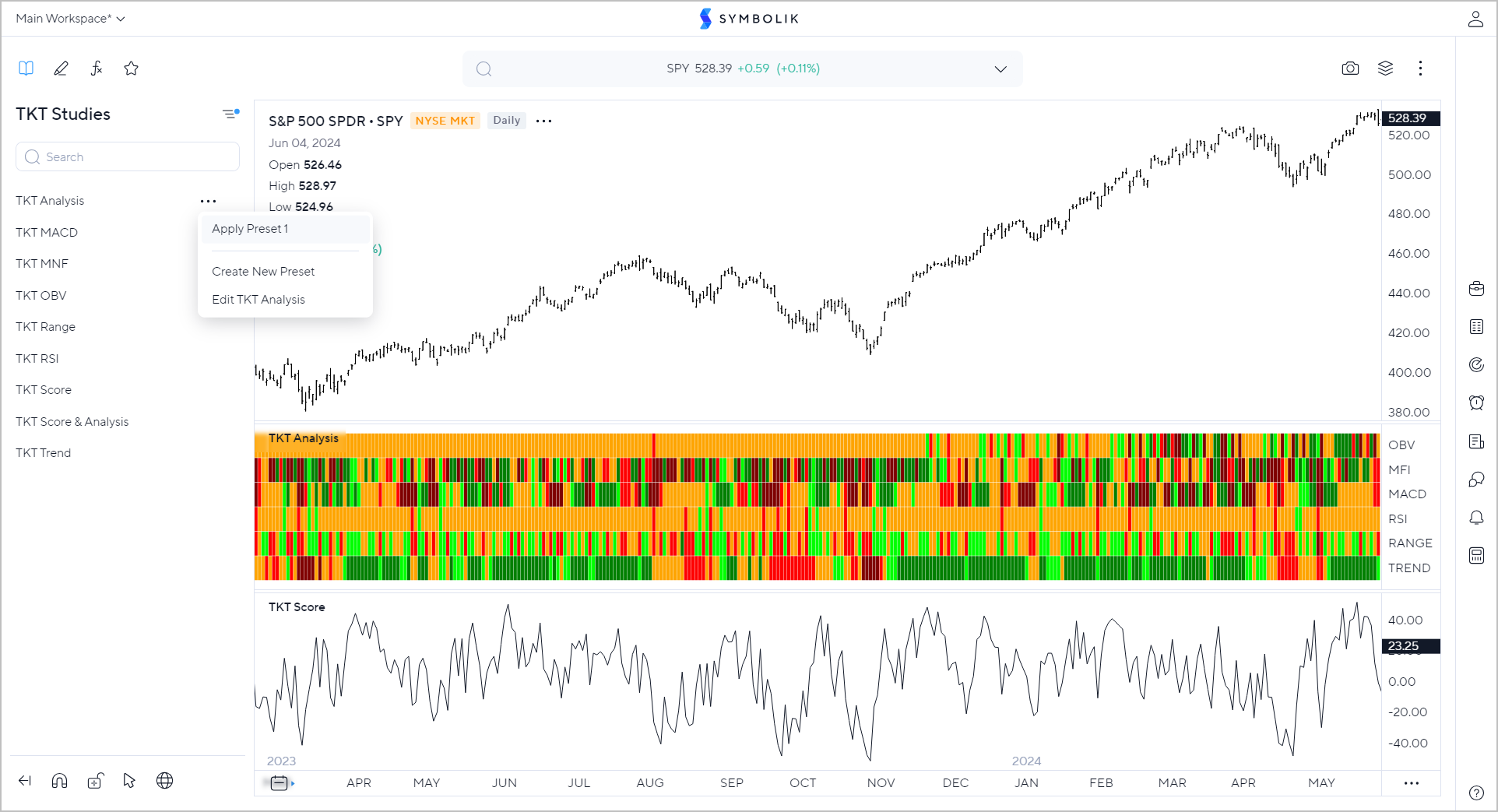Click the Jun 04, 2024 date text
The width and height of the screenshot is (1498, 812).
click(304, 143)
